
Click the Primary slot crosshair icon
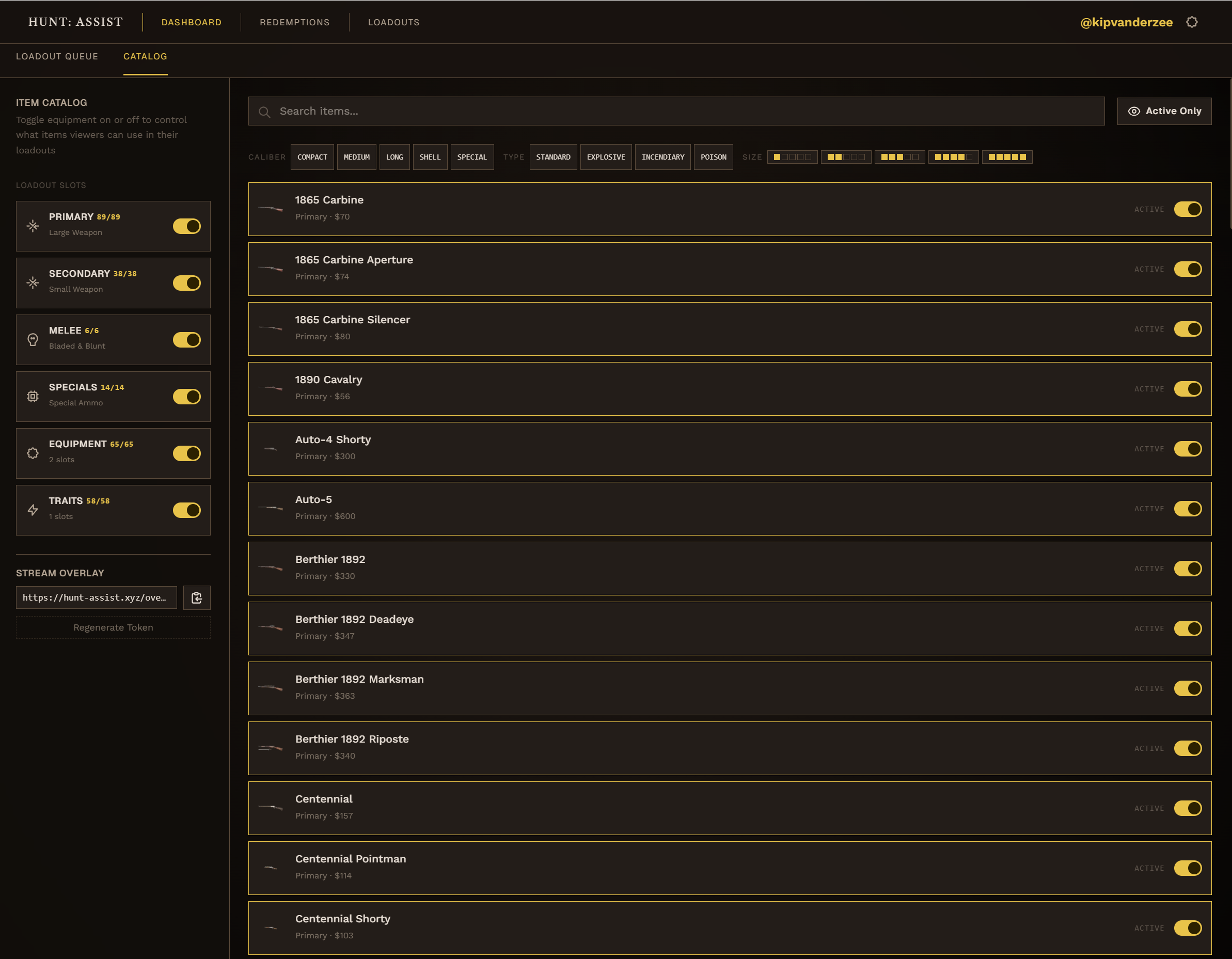pos(33,226)
